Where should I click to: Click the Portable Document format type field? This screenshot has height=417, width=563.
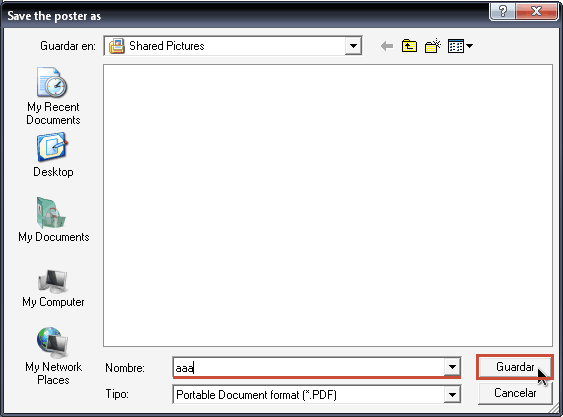pos(308,395)
